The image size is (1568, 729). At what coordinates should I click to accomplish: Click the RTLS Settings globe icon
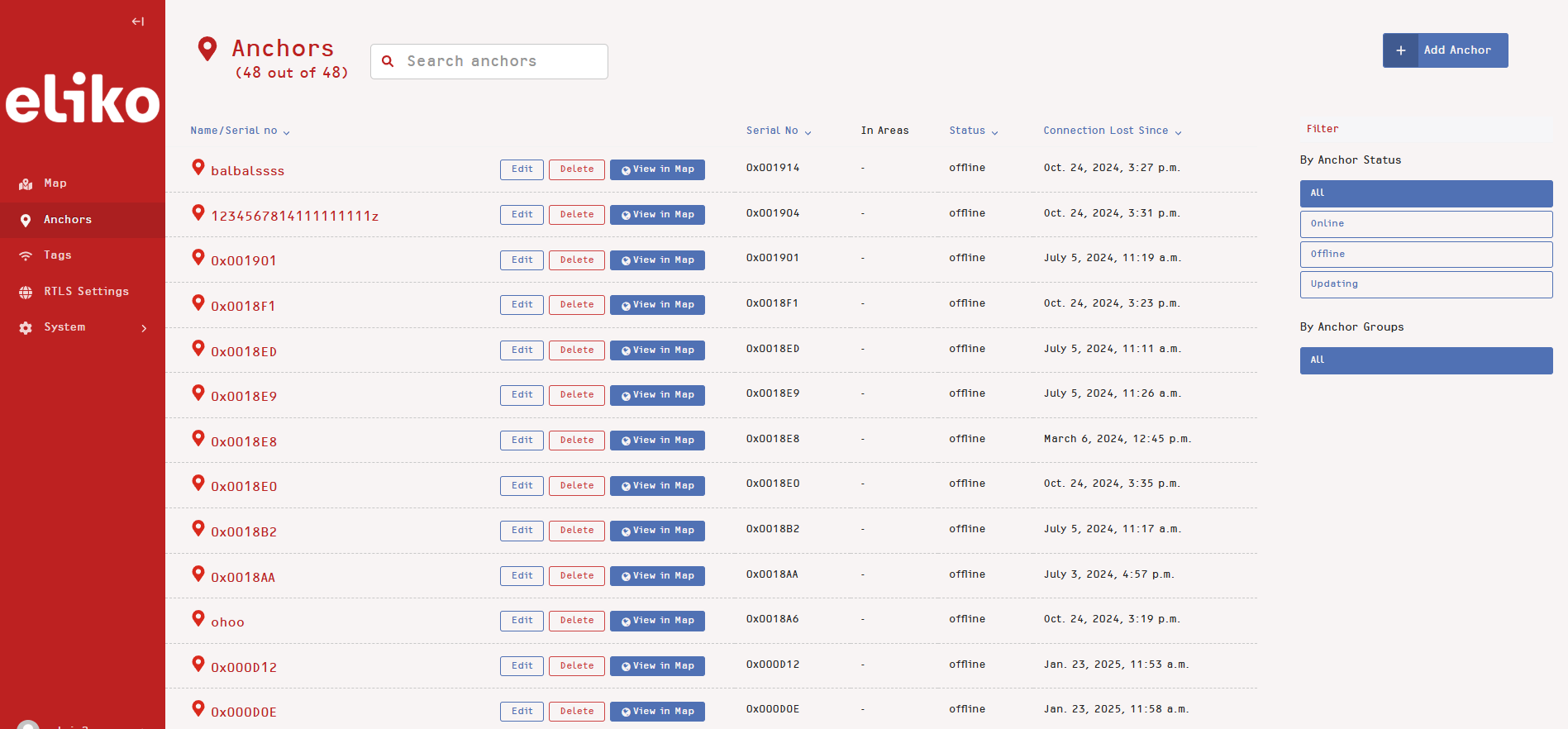[26, 292]
